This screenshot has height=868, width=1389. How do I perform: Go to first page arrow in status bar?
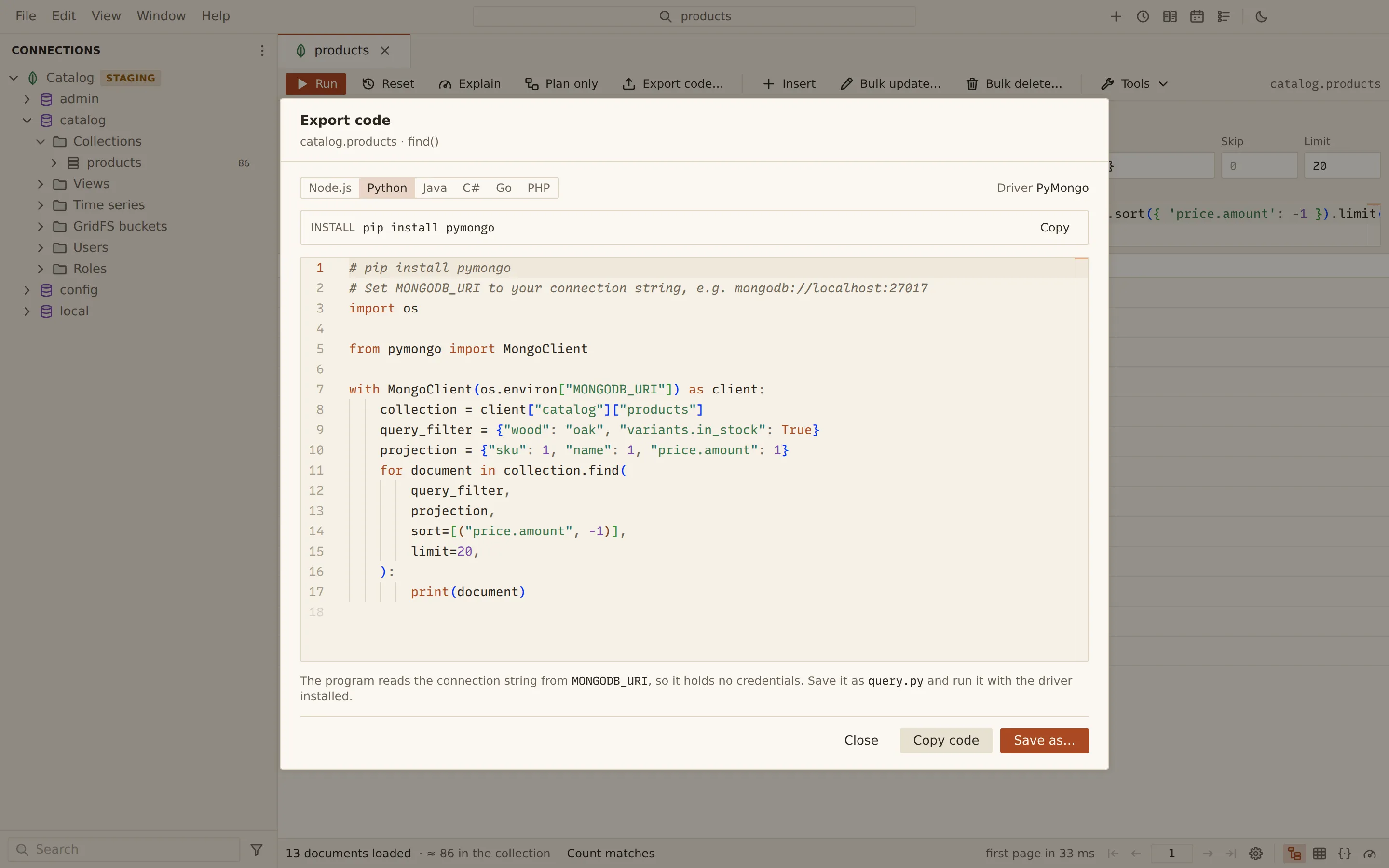tap(1113, 854)
